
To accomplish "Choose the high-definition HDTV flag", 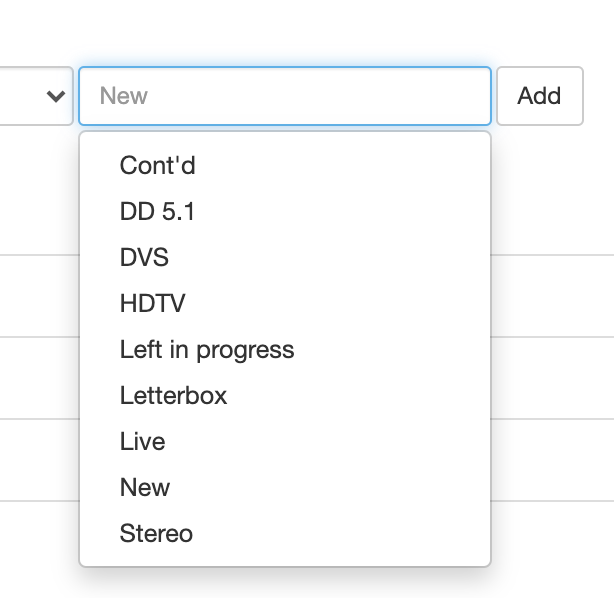I will click(x=152, y=303).
